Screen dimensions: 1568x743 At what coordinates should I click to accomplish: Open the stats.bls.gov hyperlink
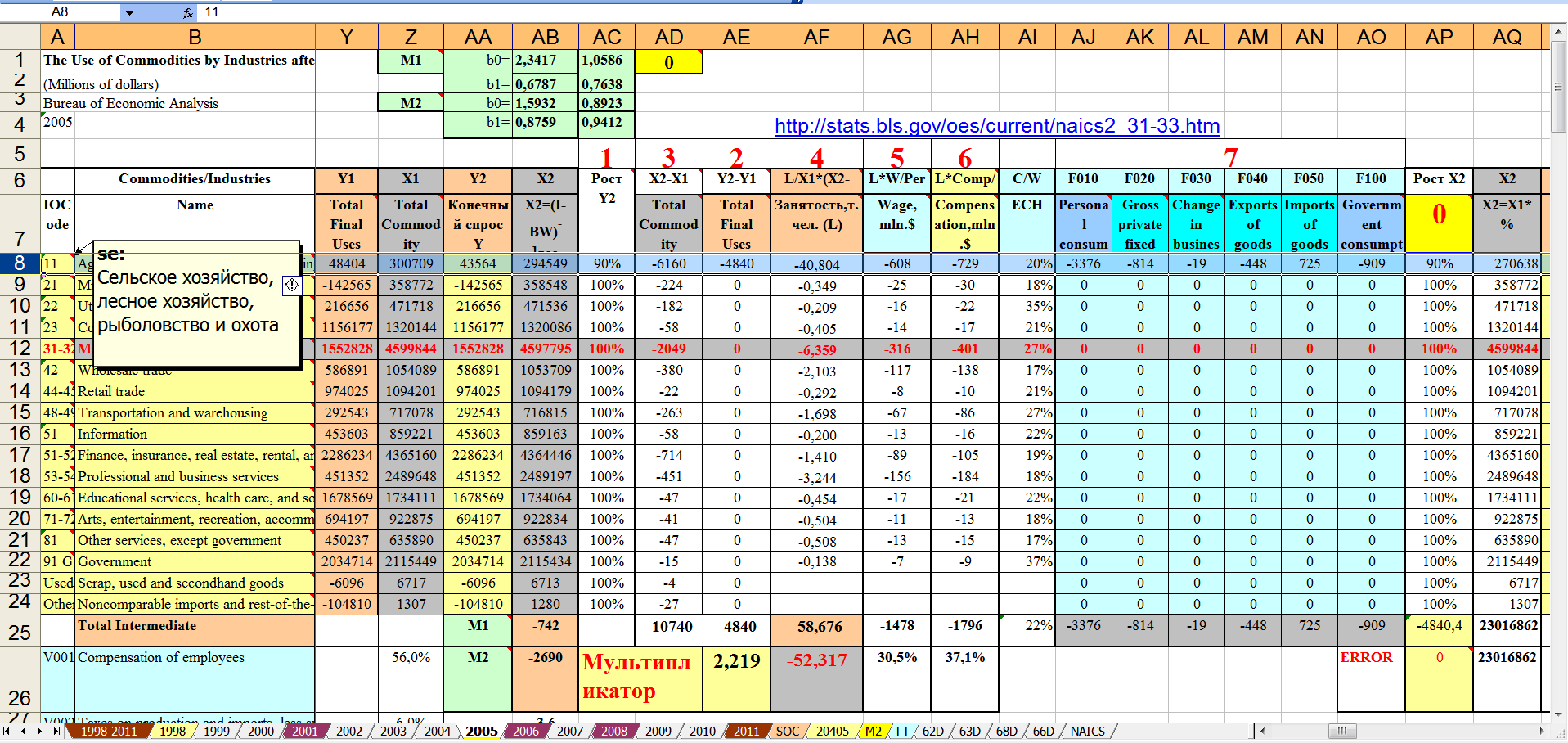coord(996,126)
